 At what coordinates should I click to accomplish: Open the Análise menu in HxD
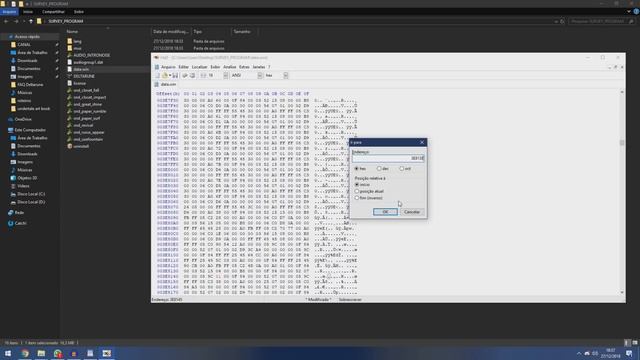(x=229, y=67)
